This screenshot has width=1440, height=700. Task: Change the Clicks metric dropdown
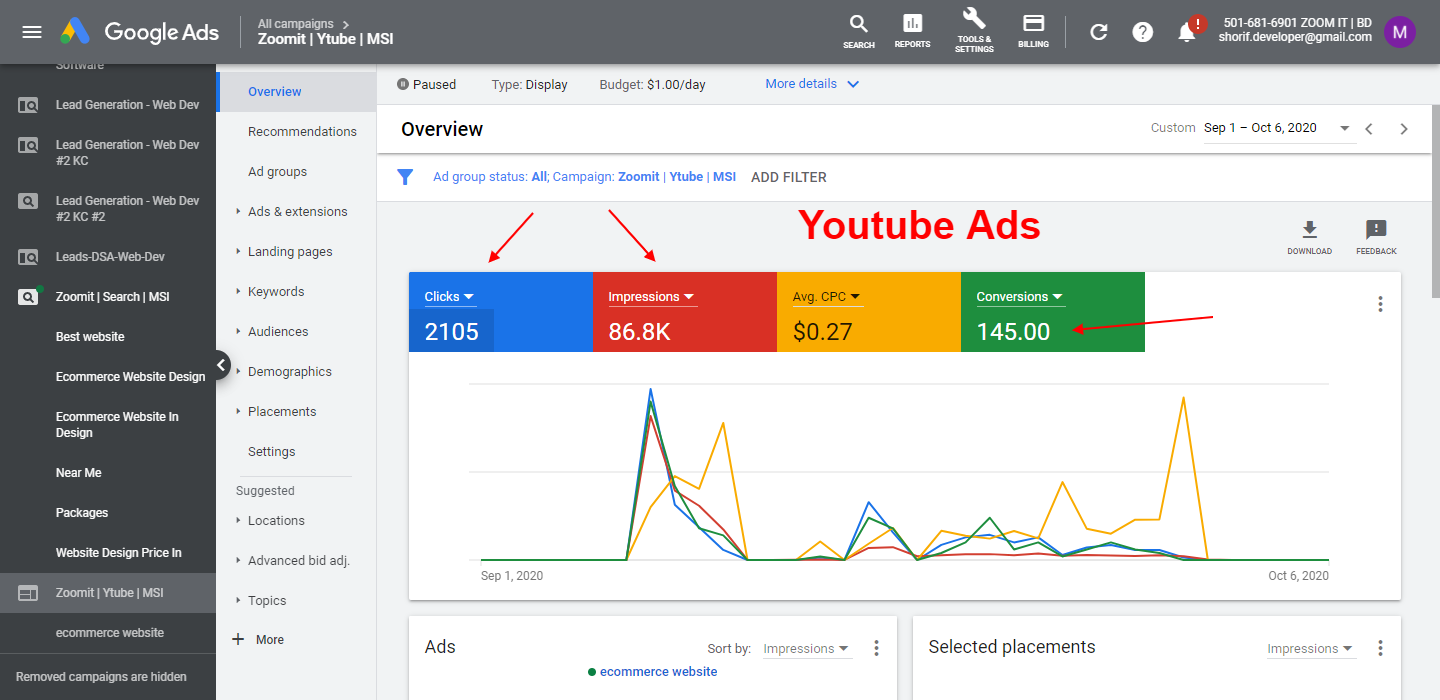click(x=449, y=297)
